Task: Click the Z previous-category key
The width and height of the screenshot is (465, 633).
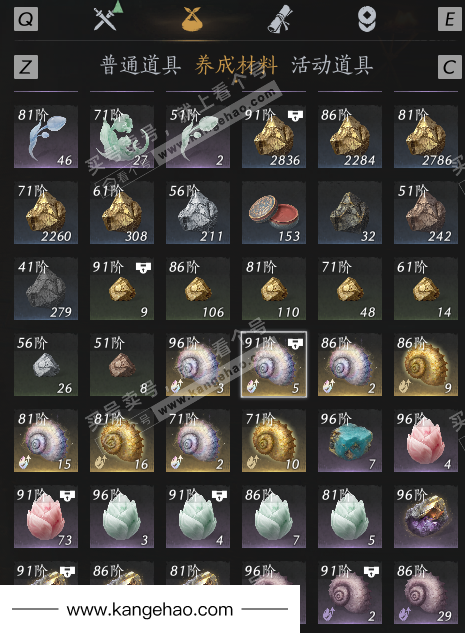Action: [x=26, y=67]
